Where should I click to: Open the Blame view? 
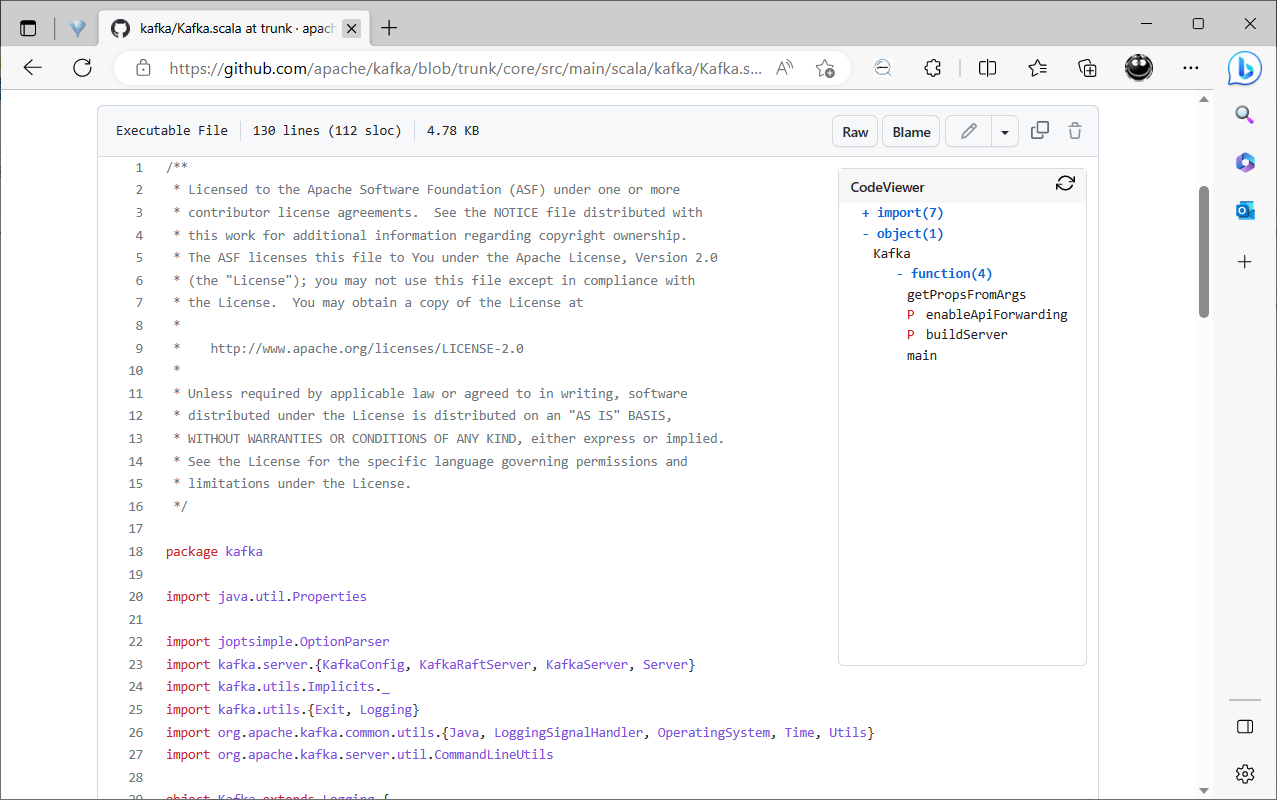[911, 131]
